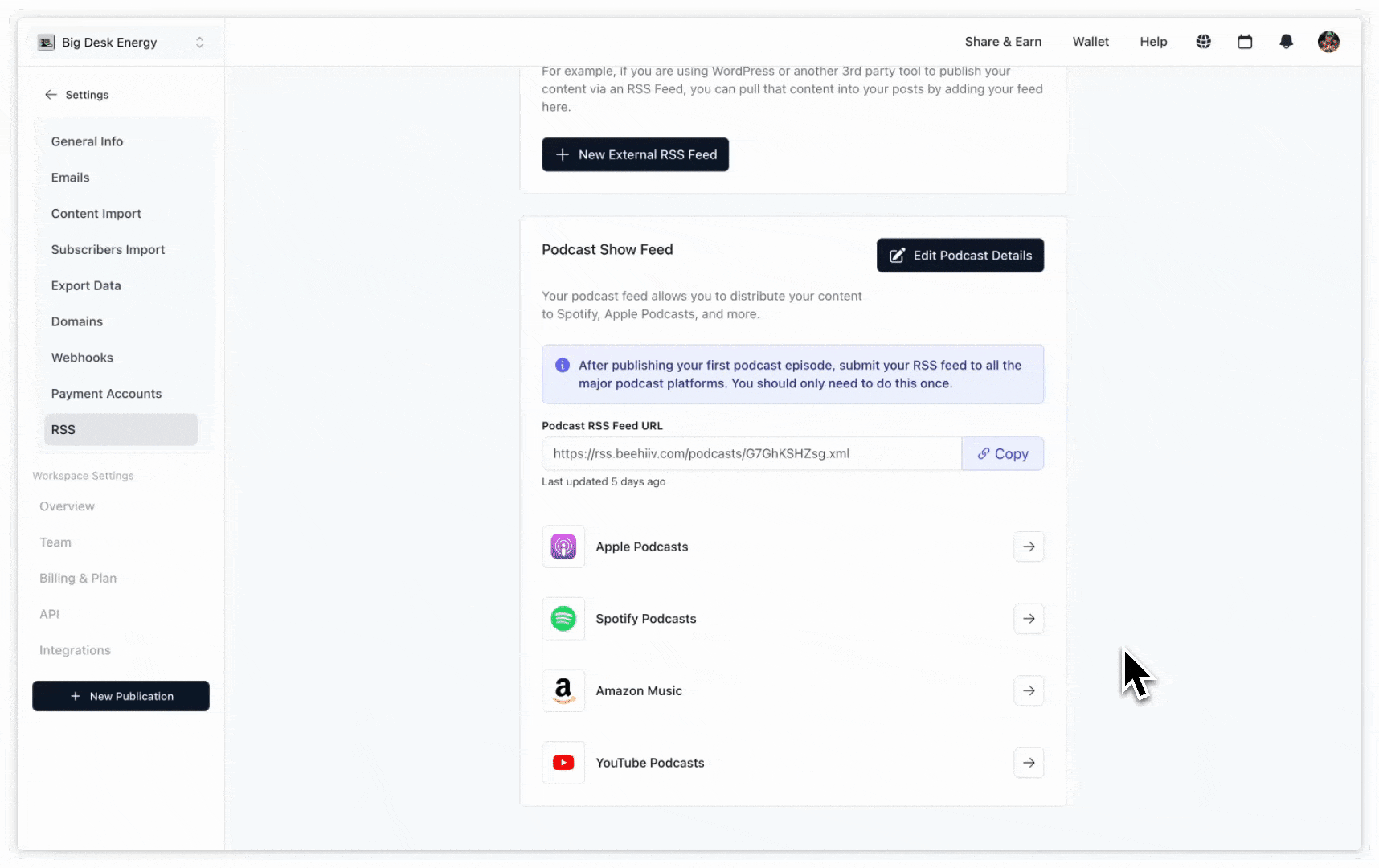1379x868 pixels.
Task: Click Edit Podcast Details button
Action: 960,256
